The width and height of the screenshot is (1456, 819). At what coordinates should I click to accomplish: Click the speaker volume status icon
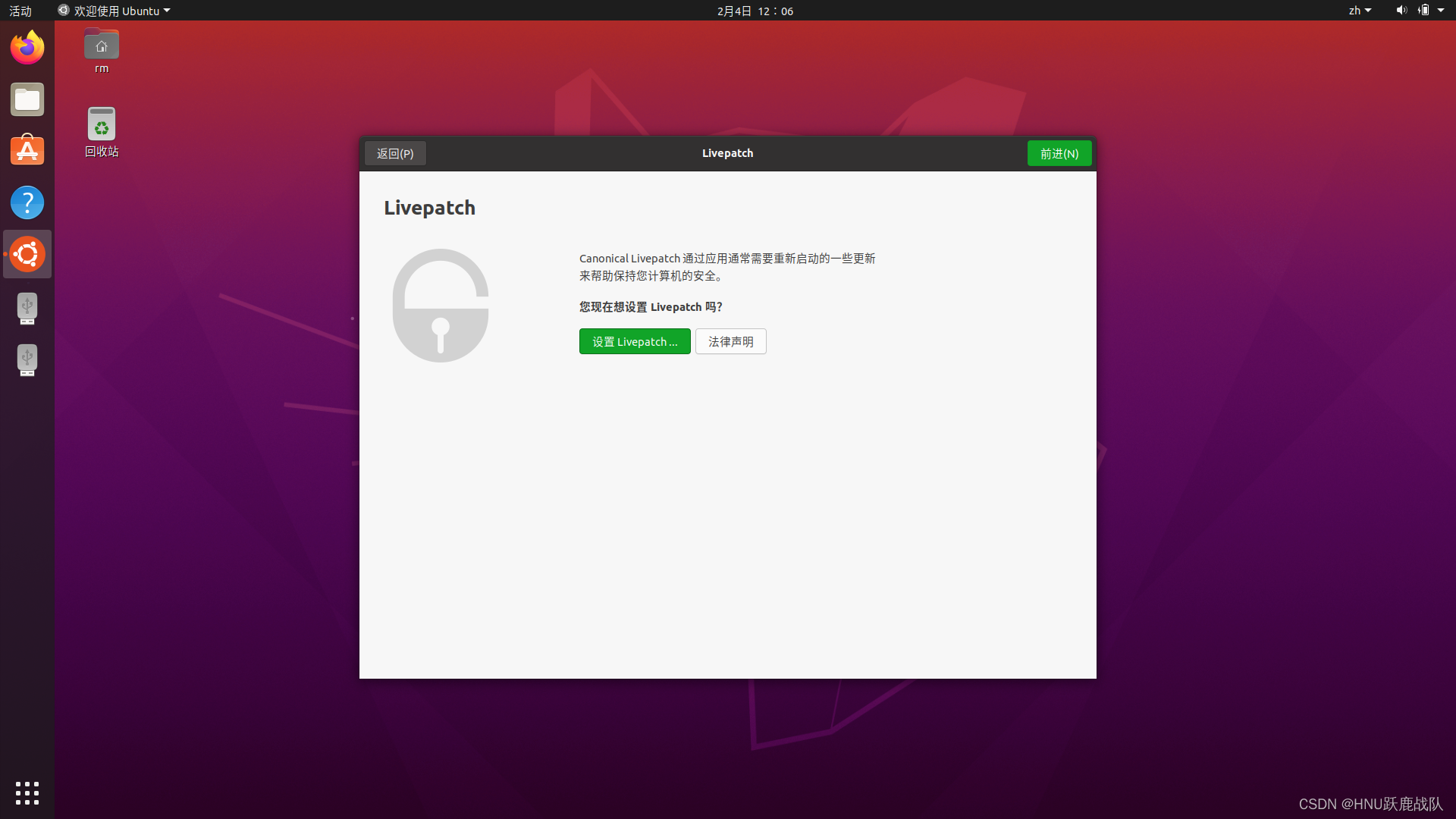click(1401, 11)
